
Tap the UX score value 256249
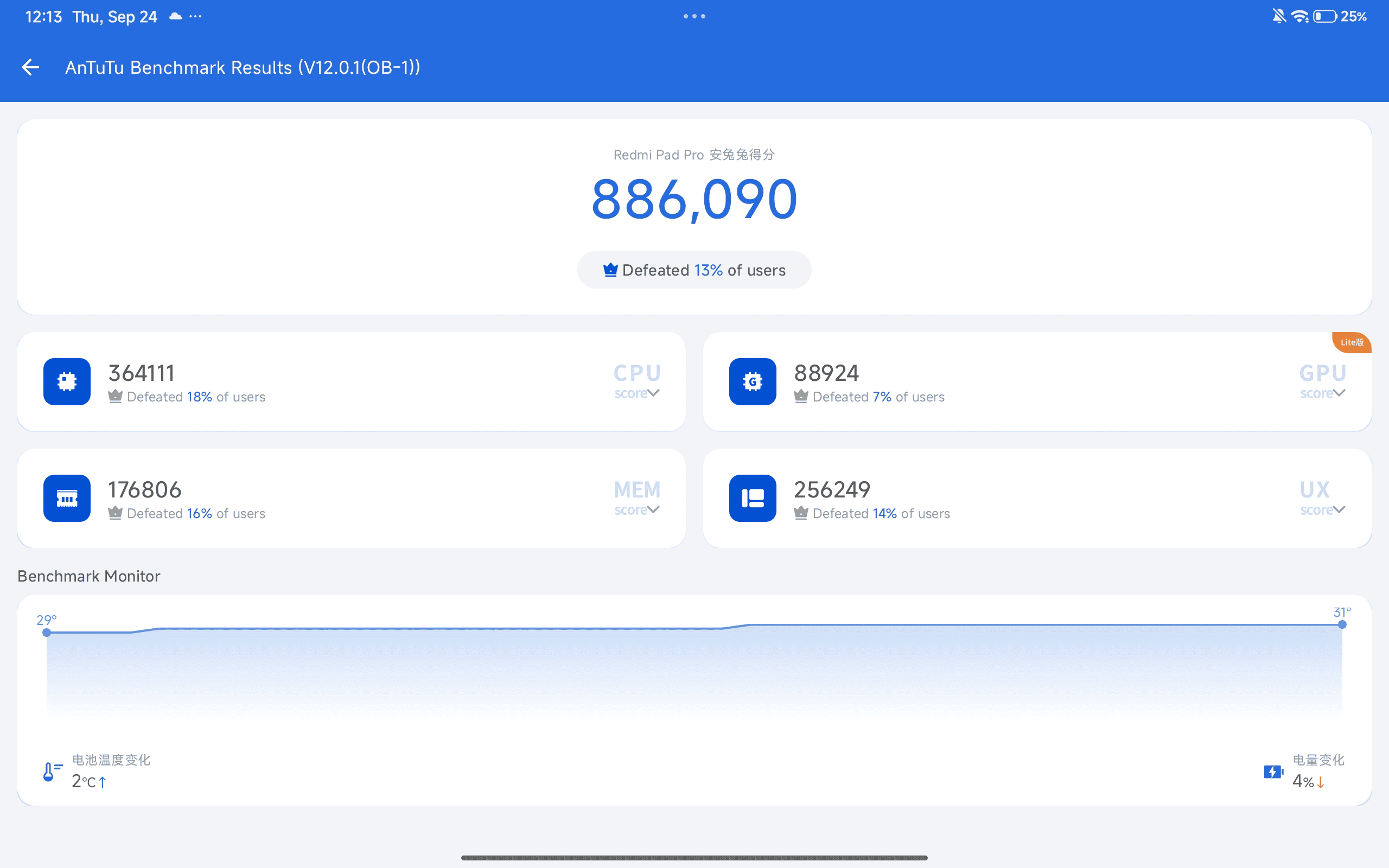point(832,490)
